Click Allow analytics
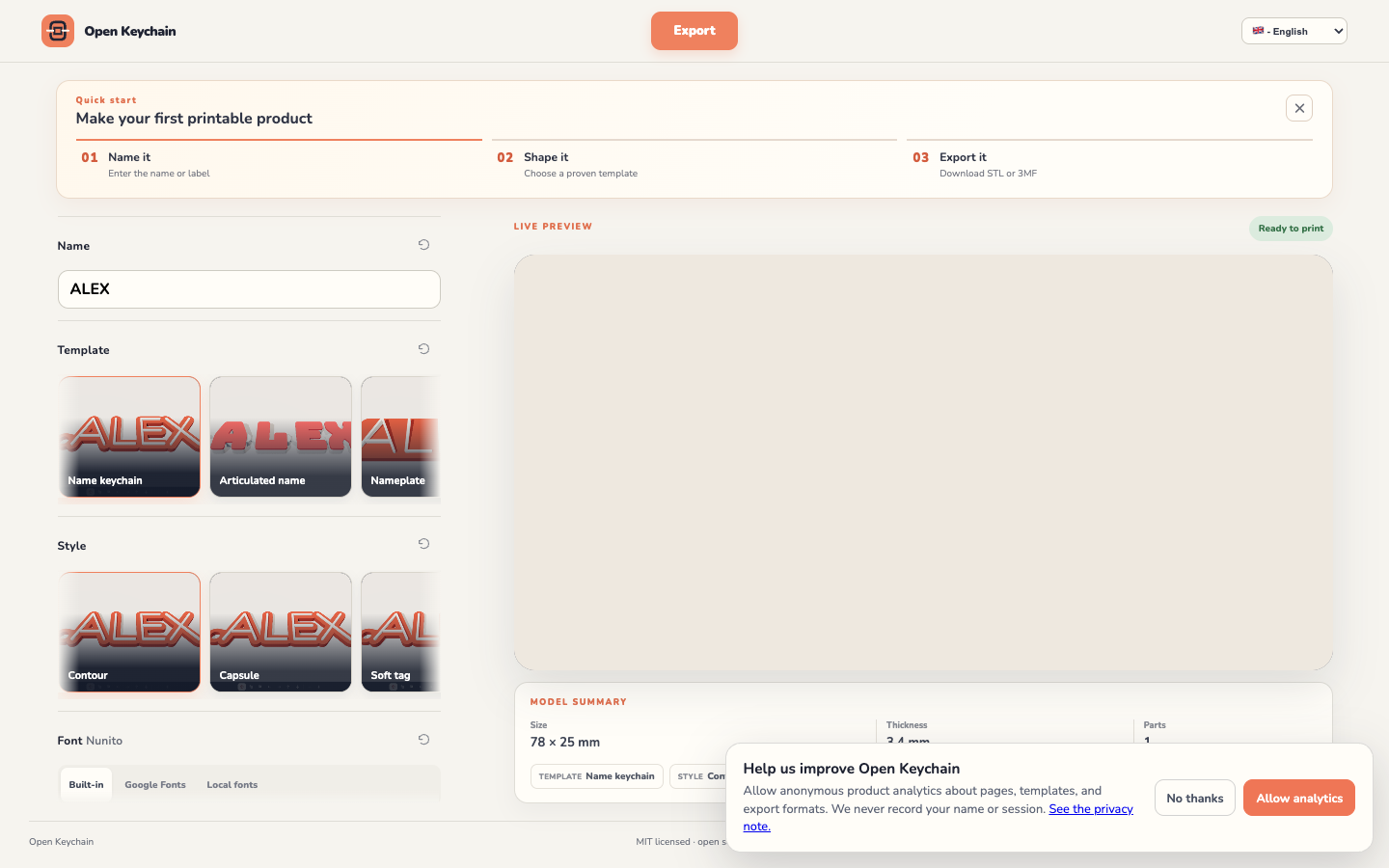The image size is (1389, 868). click(x=1299, y=798)
